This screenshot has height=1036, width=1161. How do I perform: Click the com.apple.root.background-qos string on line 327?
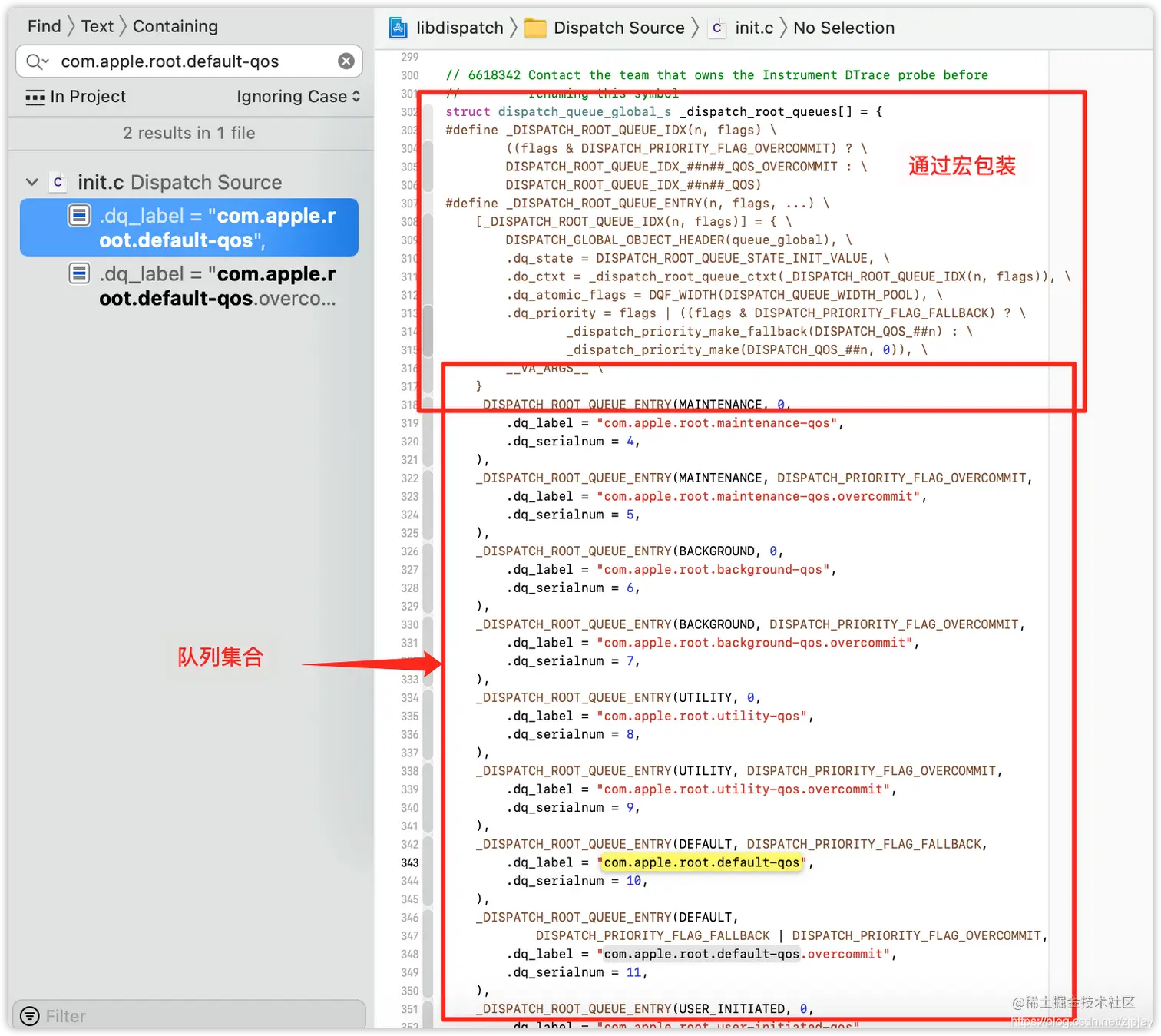coord(713,570)
